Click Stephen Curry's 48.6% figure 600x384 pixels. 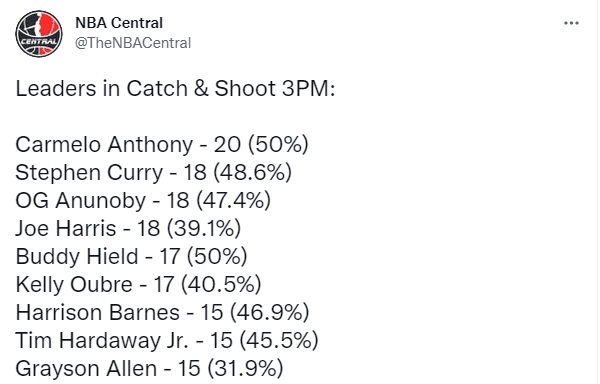pos(253,173)
